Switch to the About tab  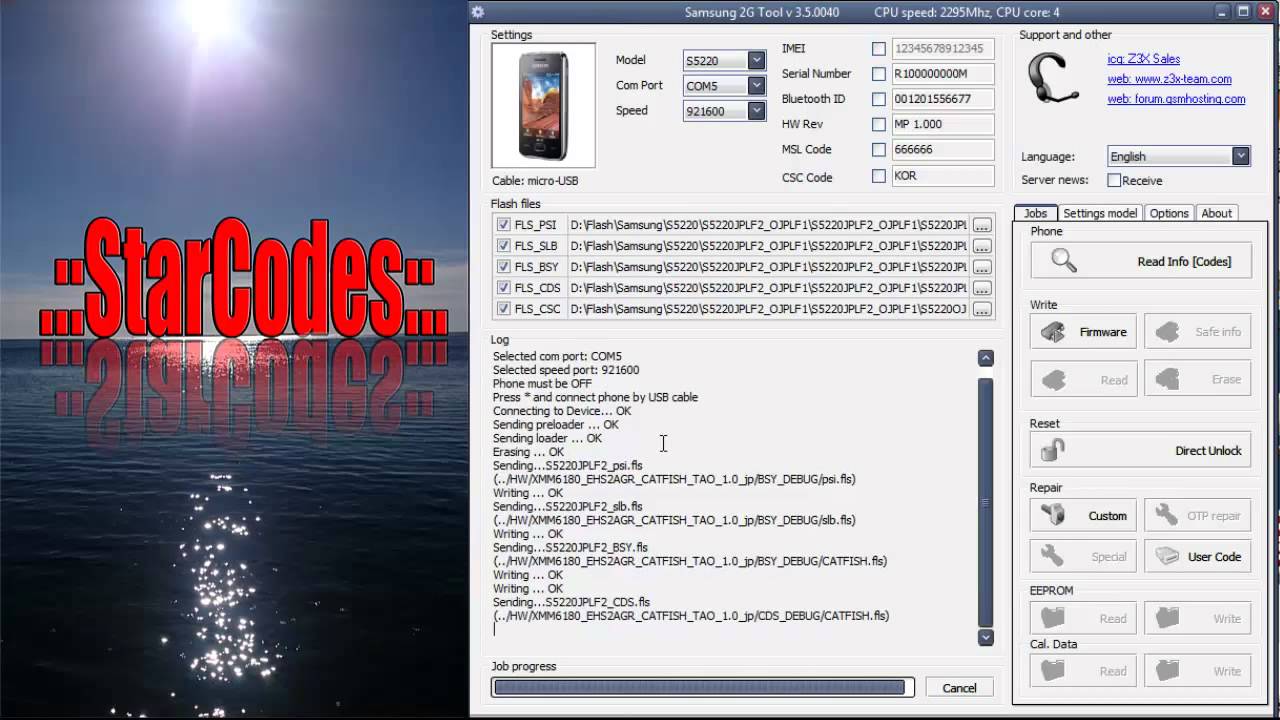point(1217,213)
